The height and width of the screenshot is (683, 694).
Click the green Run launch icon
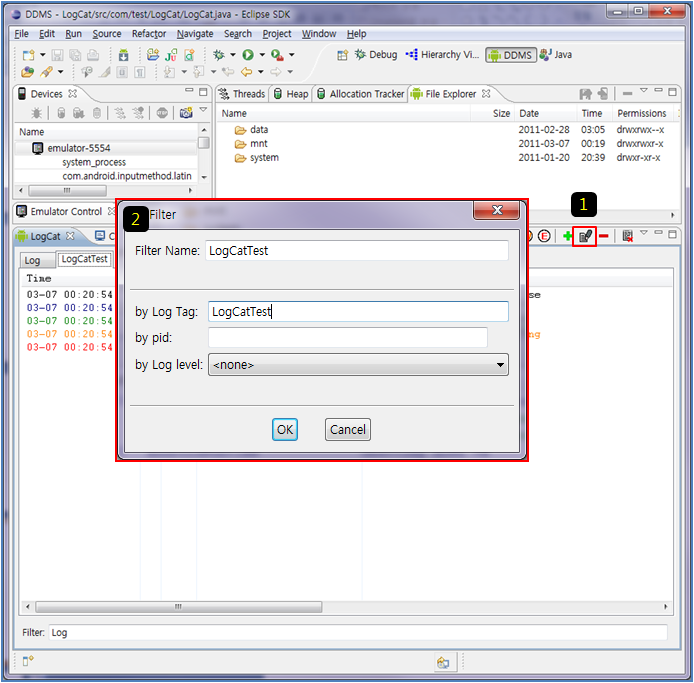click(x=248, y=55)
